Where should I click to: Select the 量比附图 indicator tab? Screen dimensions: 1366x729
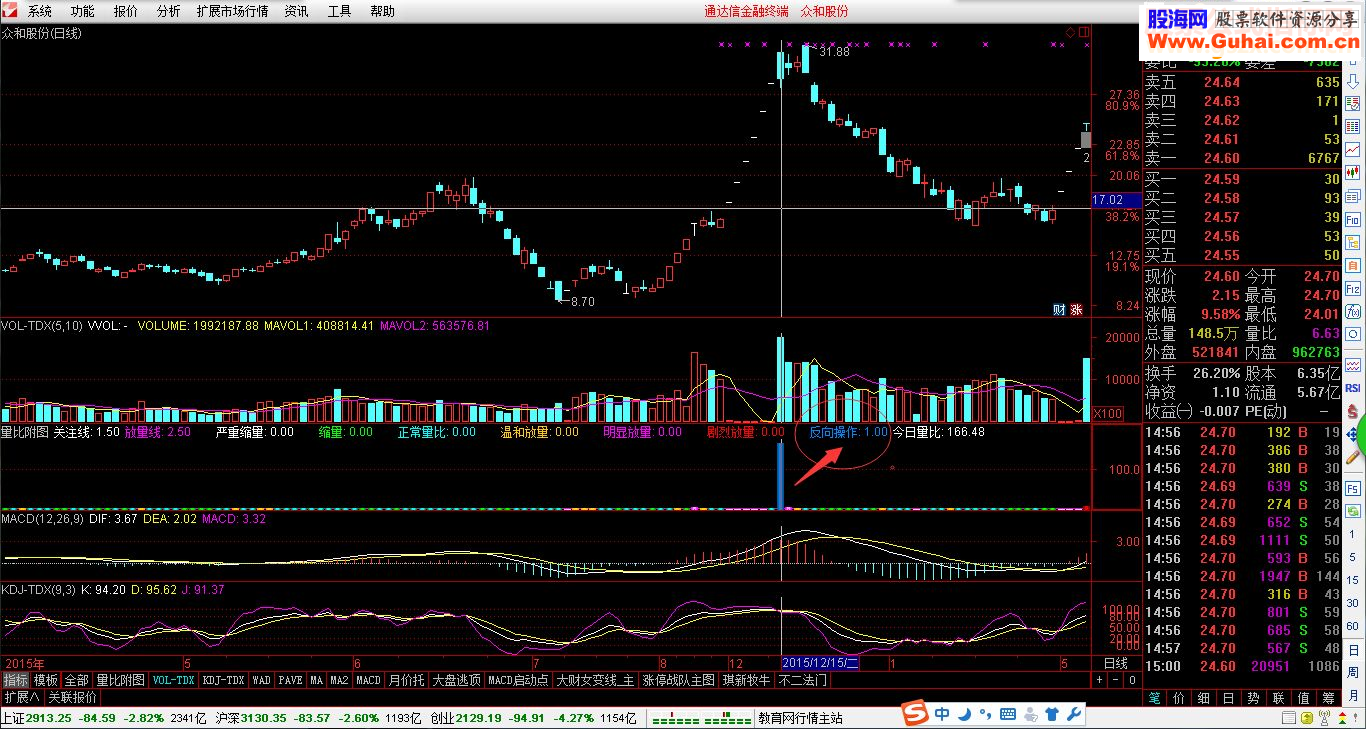click(121, 680)
